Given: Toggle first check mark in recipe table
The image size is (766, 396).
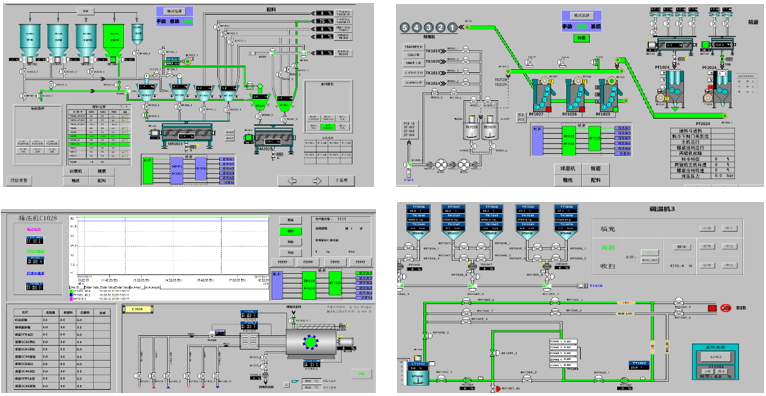Looking at the screenshot, I should coord(126,117).
